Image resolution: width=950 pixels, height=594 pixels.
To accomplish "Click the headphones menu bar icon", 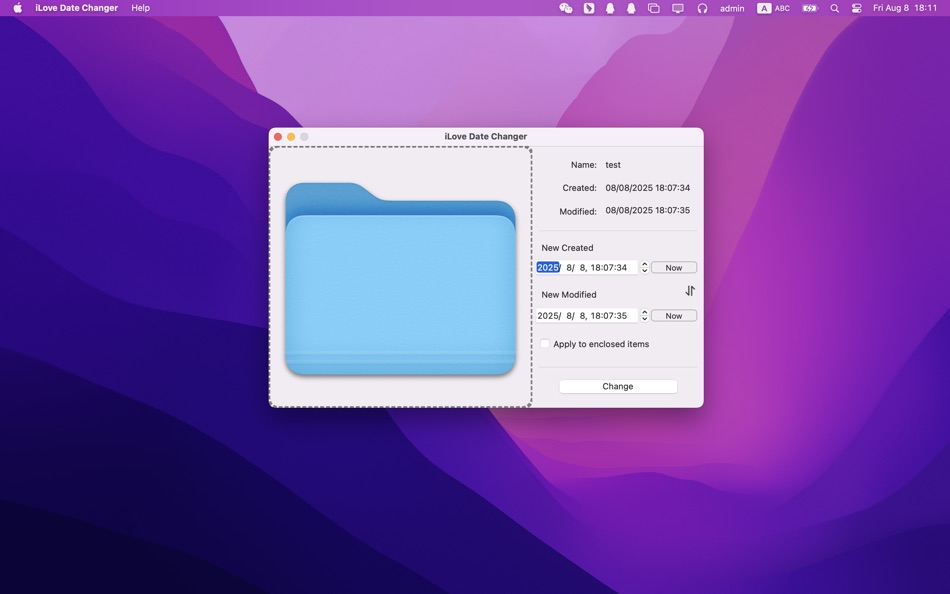I will pyautogui.click(x=702, y=8).
